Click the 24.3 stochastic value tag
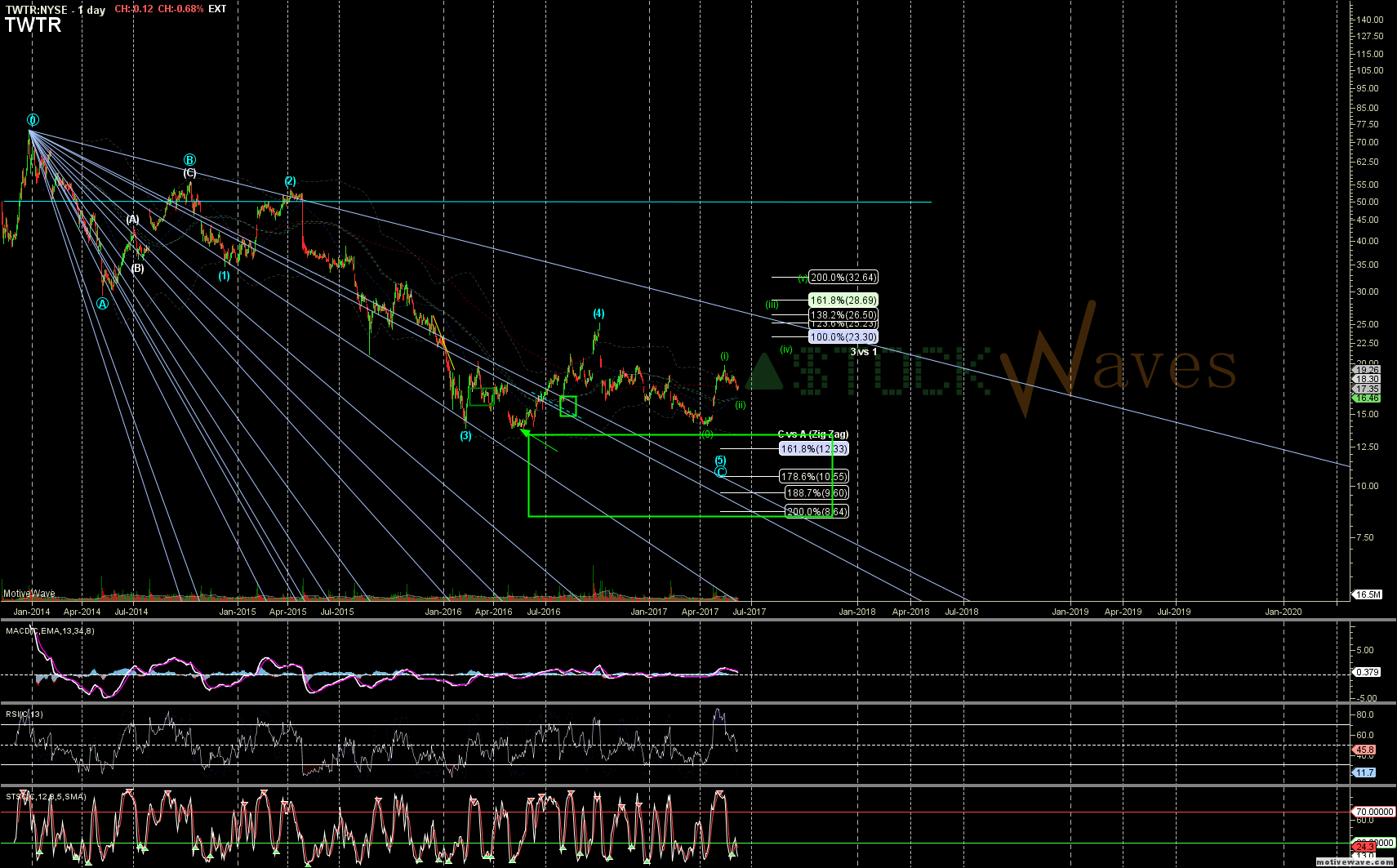1397x868 pixels. [1364, 847]
